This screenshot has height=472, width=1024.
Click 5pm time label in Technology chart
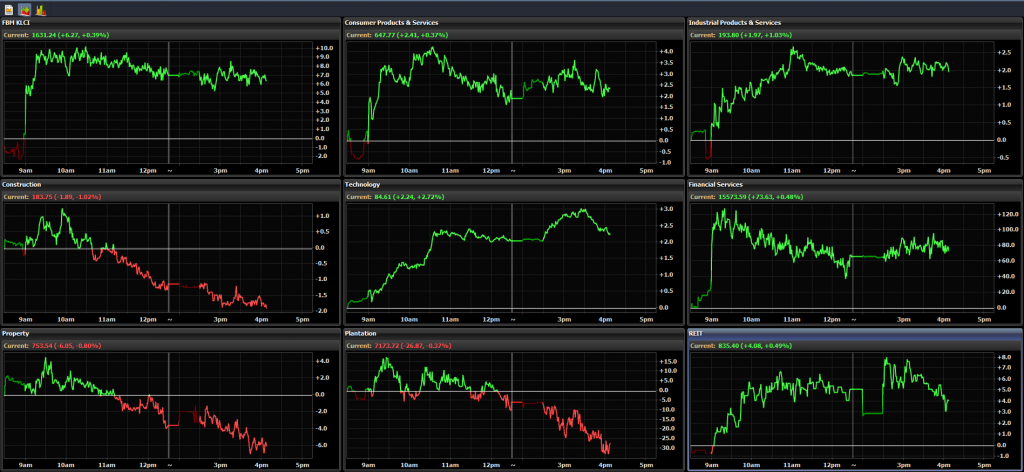646,319
